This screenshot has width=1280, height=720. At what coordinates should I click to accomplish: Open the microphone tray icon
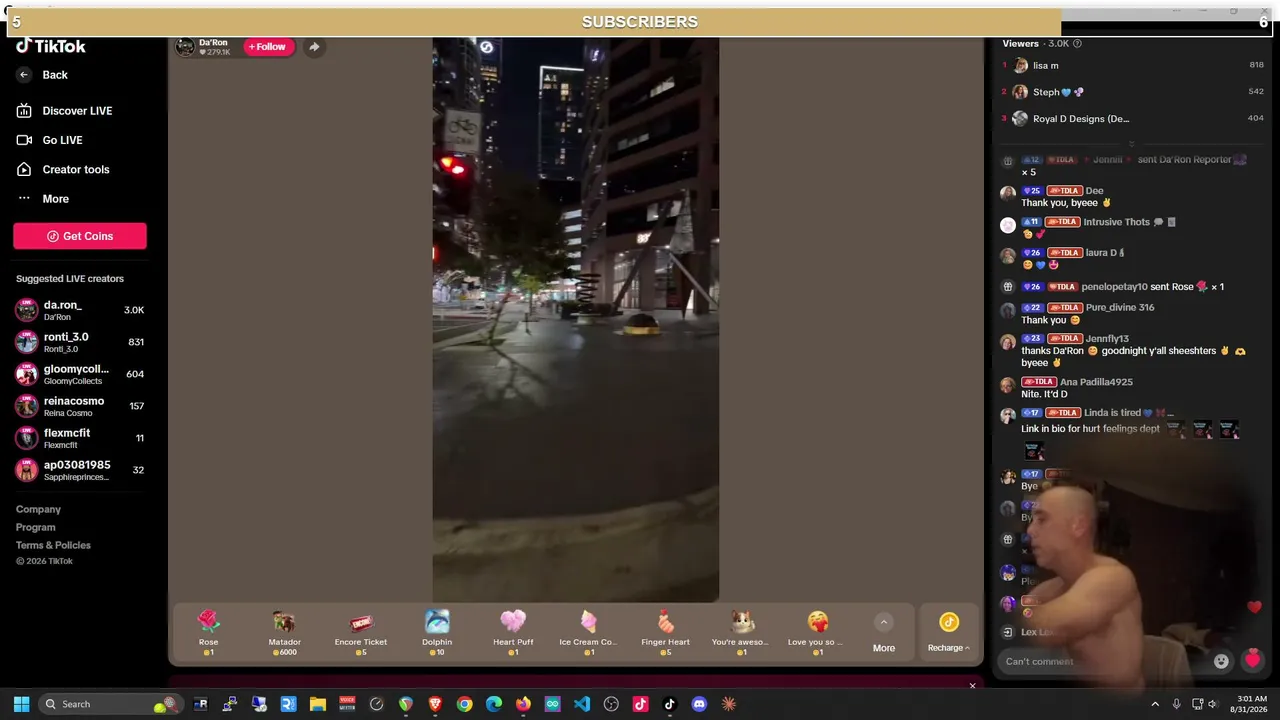(1176, 704)
